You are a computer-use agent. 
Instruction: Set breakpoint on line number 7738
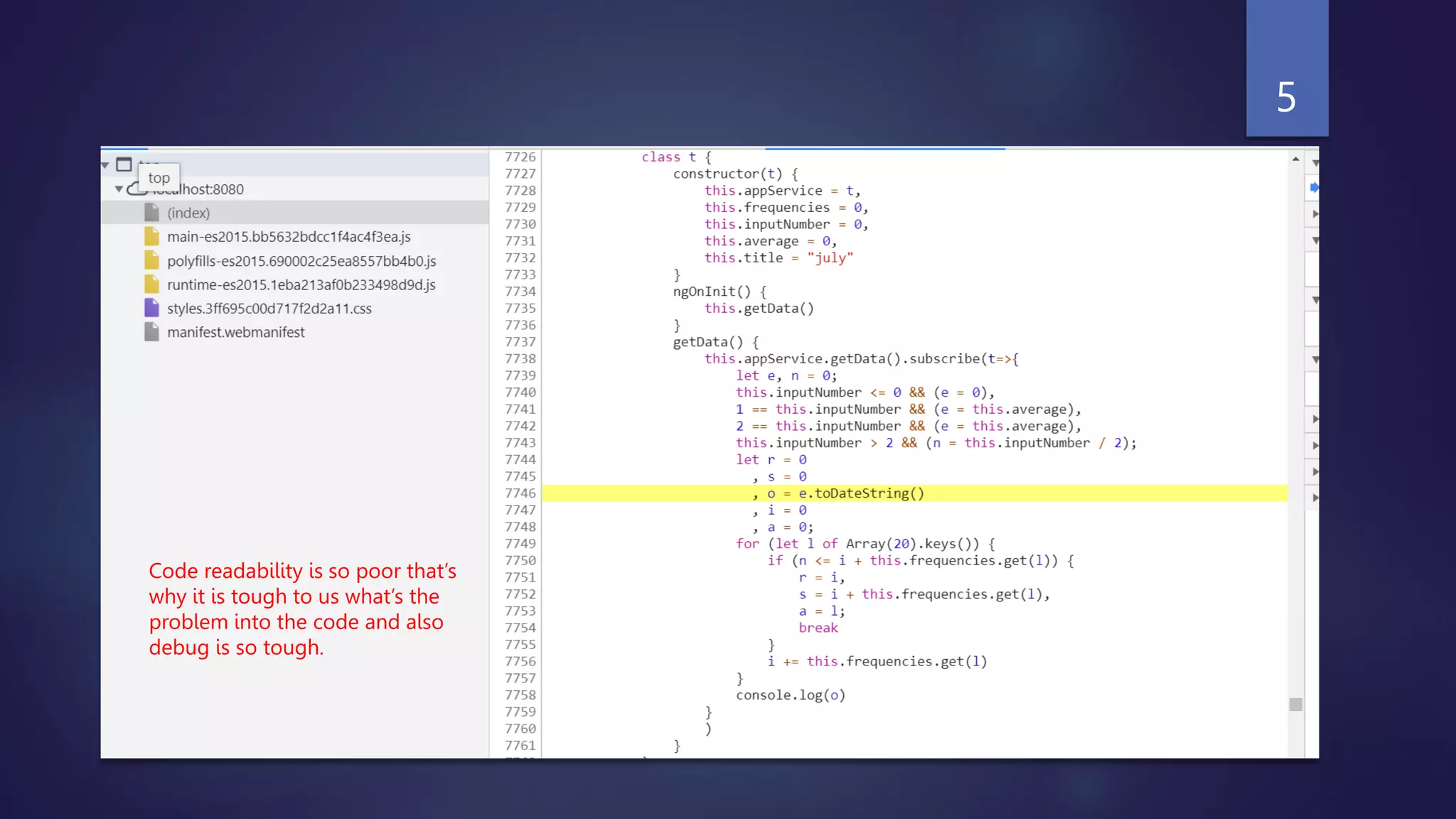click(520, 358)
